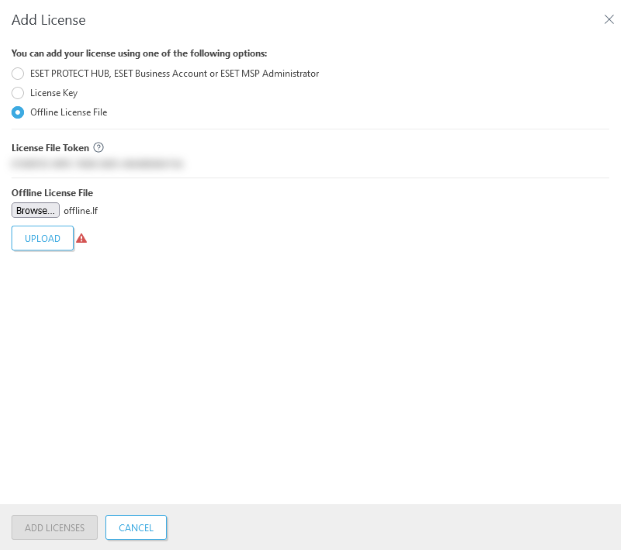The width and height of the screenshot is (621, 550).
Task: Click the Add License dialog title
Action: pos(48,20)
